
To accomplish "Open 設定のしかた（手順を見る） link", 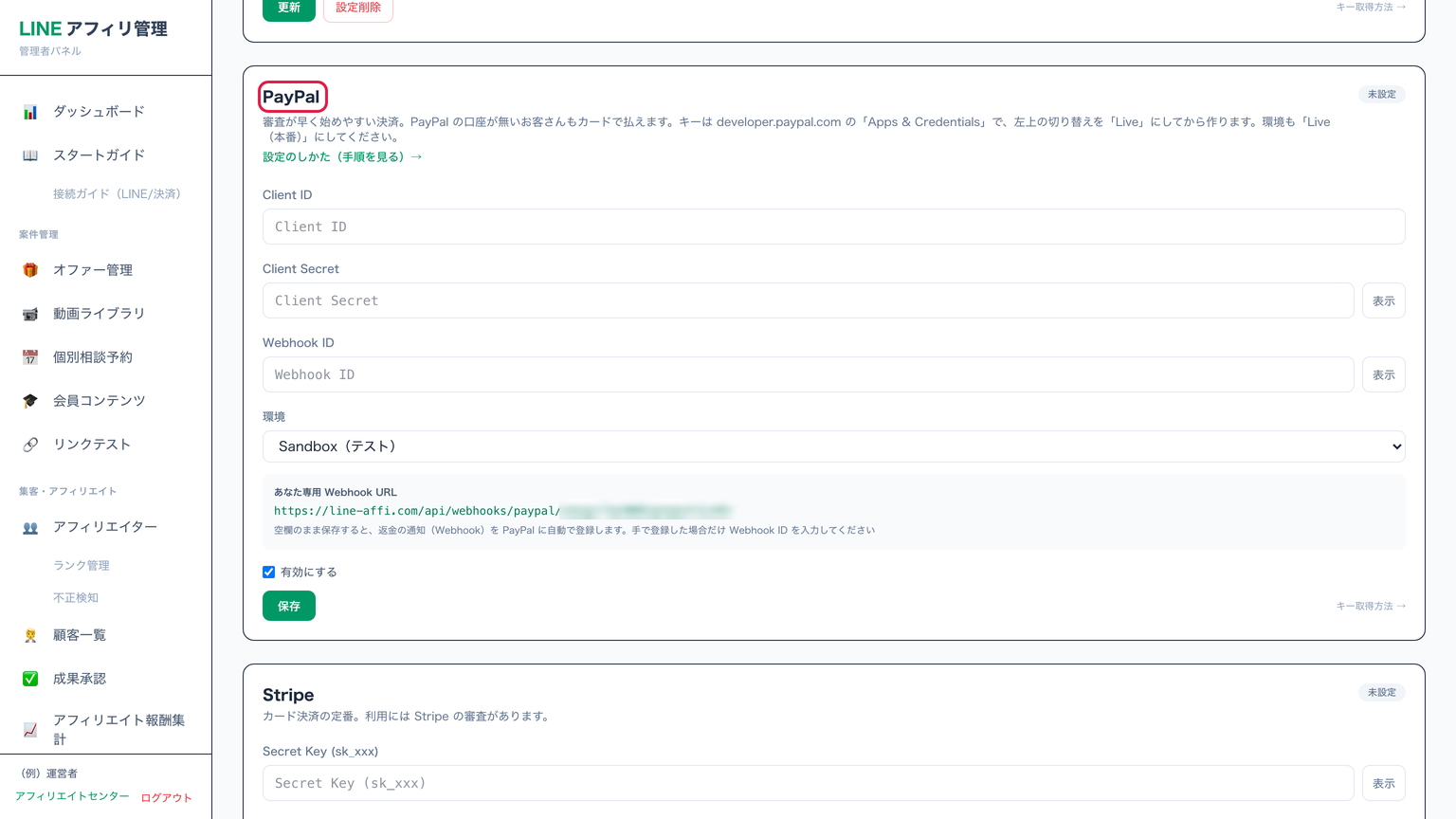I will (342, 156).
